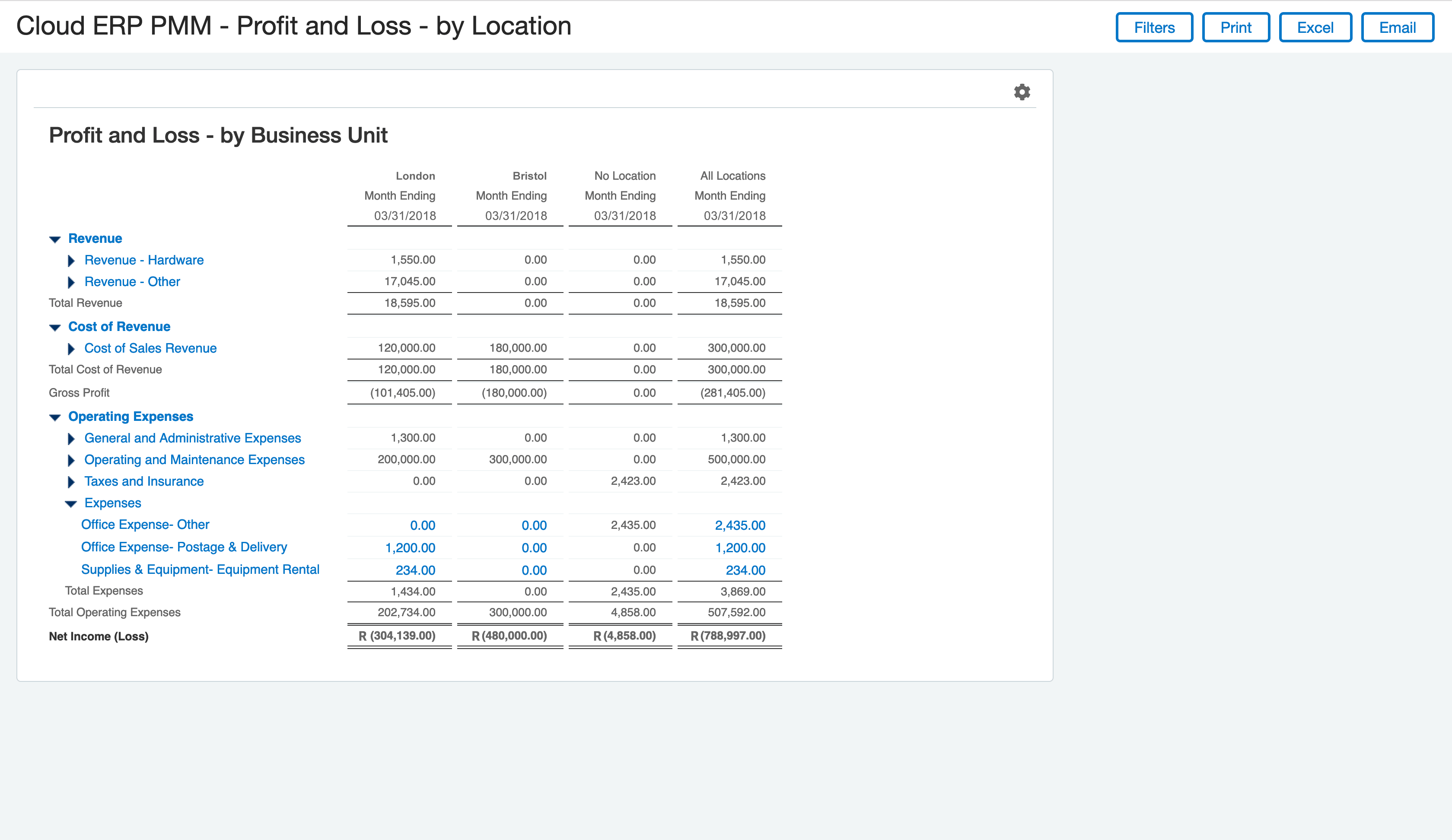Viewport: 1452px width, 840px height.
Task: Open Supplies & Equipment- Equipment Rental link
Action: click(200, 569)
